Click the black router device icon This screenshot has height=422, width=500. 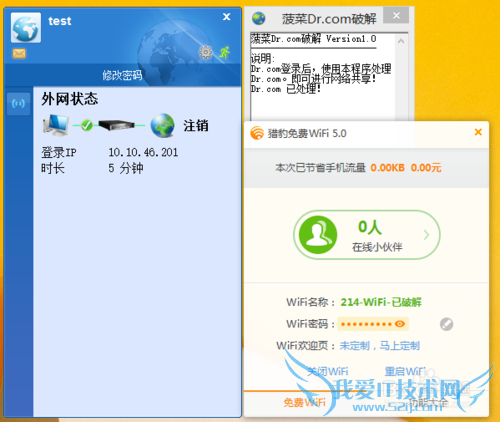coord(116,125)
